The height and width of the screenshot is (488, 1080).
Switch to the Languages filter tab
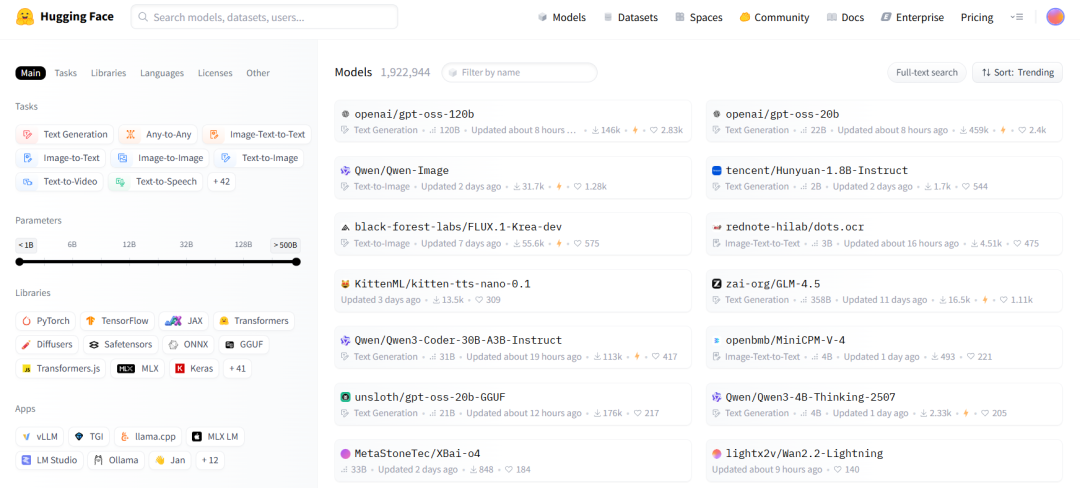pyautogui.click(x=162, y=73)
